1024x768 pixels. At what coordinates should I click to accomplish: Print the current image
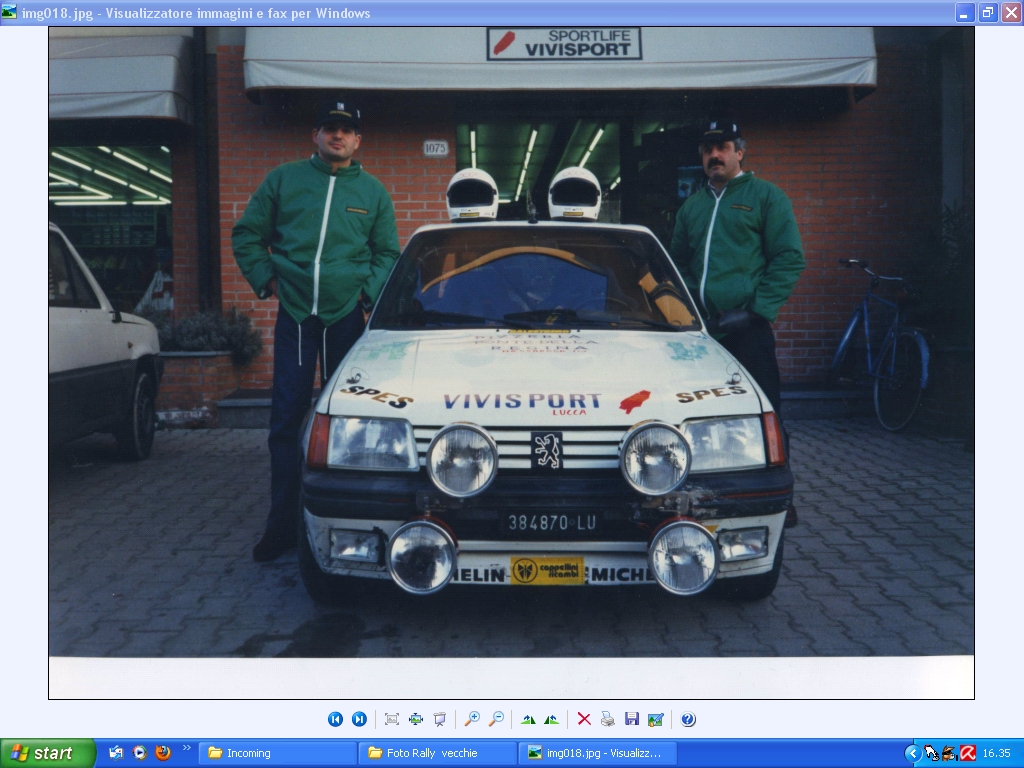point(608,719)
